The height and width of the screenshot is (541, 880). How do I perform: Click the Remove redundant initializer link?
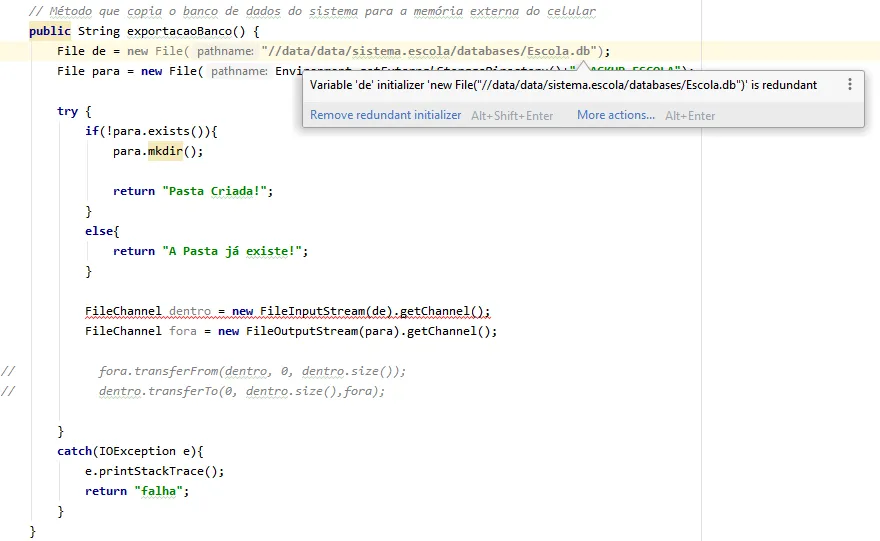(385, 115)
